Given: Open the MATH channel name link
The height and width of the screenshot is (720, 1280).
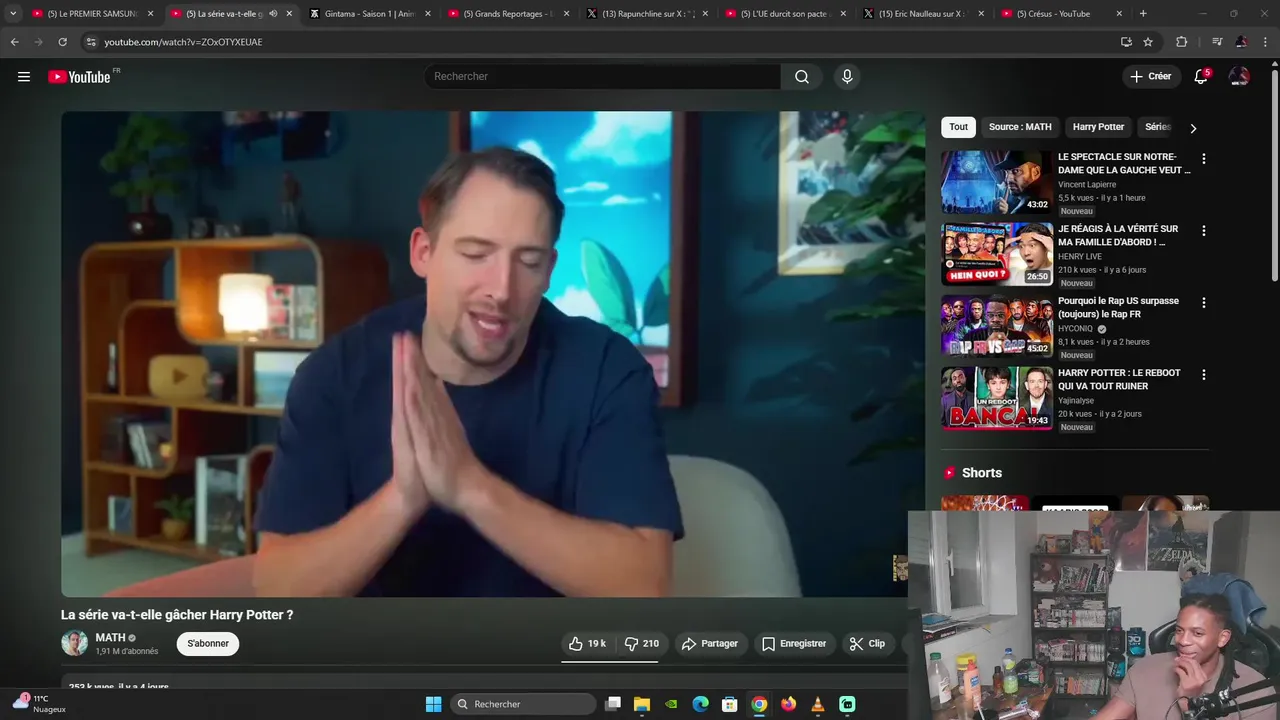Looking at the screenshot, I should (110, 637).
